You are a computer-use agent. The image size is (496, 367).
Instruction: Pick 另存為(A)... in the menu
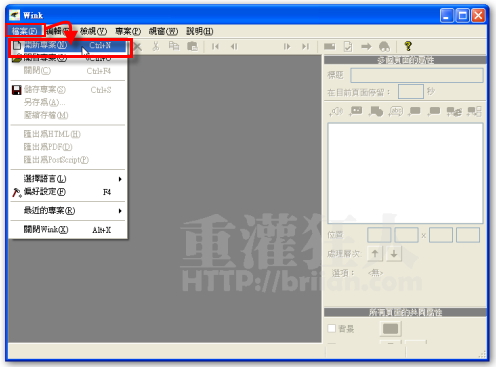point(68,102)
